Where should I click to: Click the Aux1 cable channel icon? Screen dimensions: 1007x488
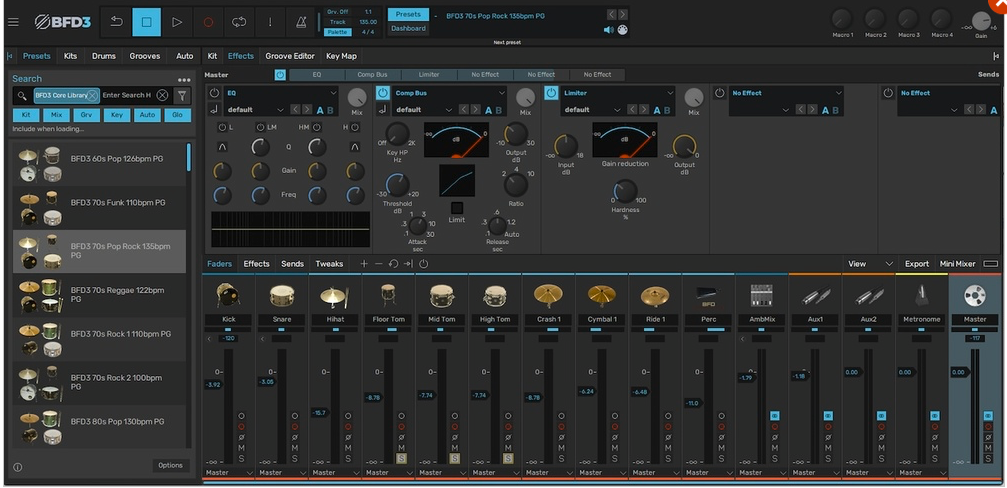814,296
